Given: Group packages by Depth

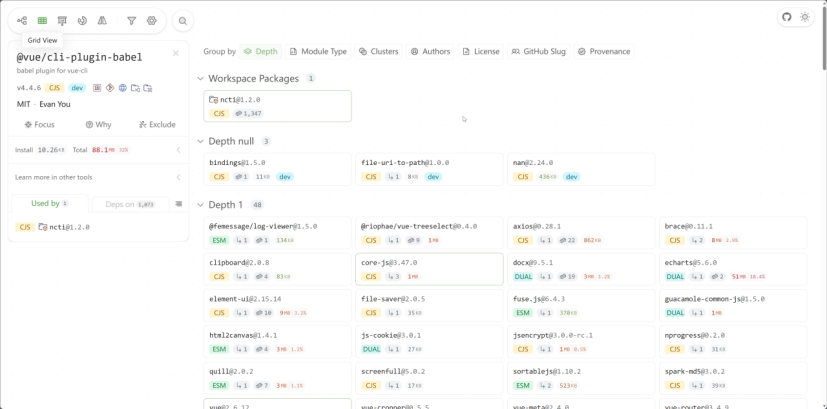Looking at the screenshot, I should [x=261, y=51].
